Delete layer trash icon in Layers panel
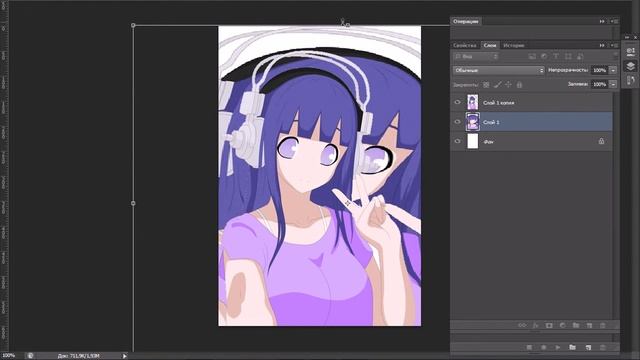640x360 pixels. point(602,325)
